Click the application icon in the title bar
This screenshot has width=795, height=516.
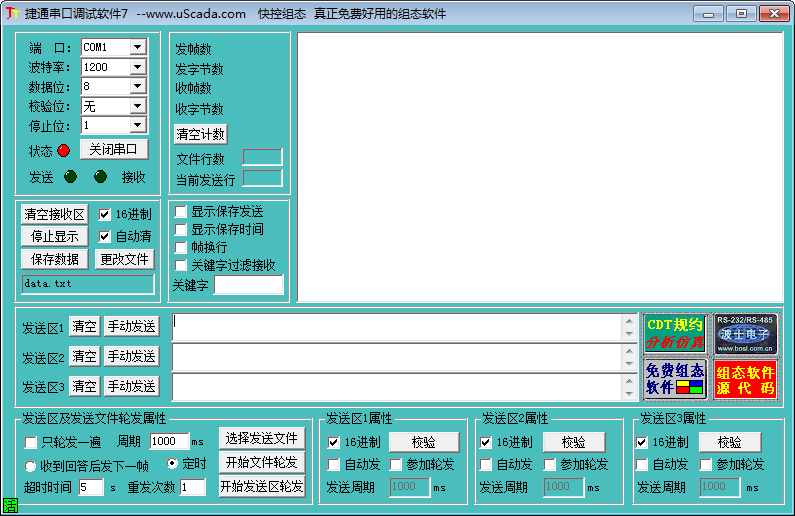(12, 14)
